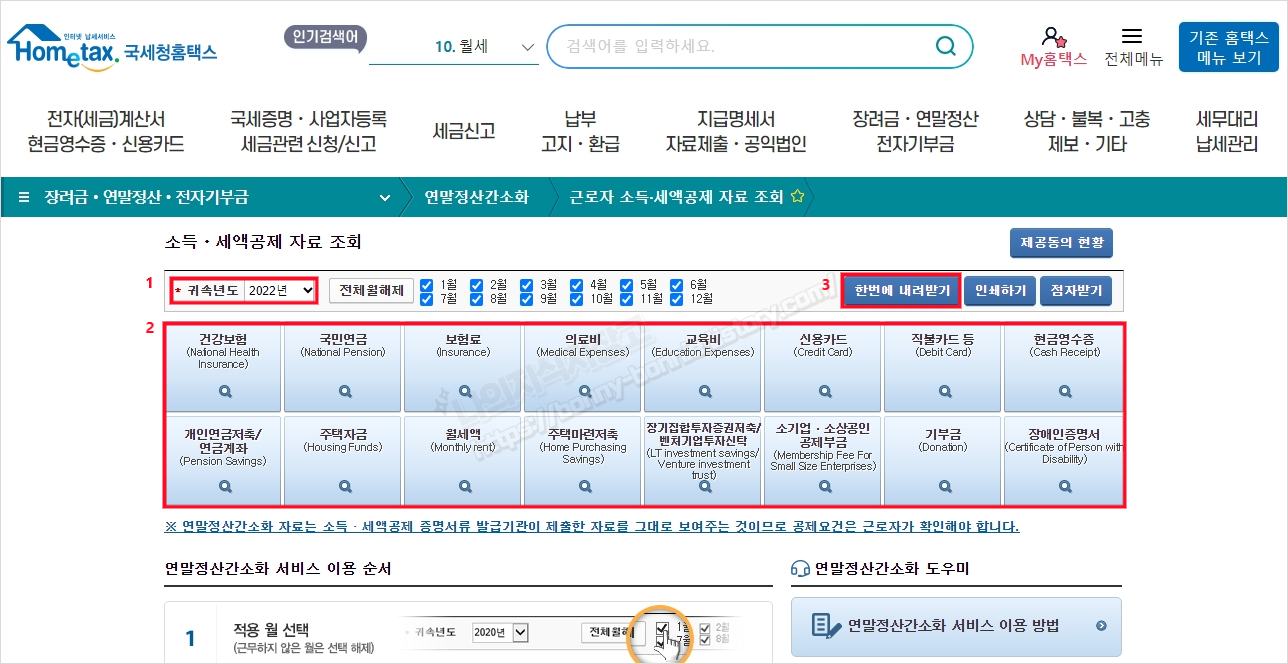The height and width of the screenshot is (664, 1288).
Task: Click the 공제요건 notice link
Action: [592, 527]
